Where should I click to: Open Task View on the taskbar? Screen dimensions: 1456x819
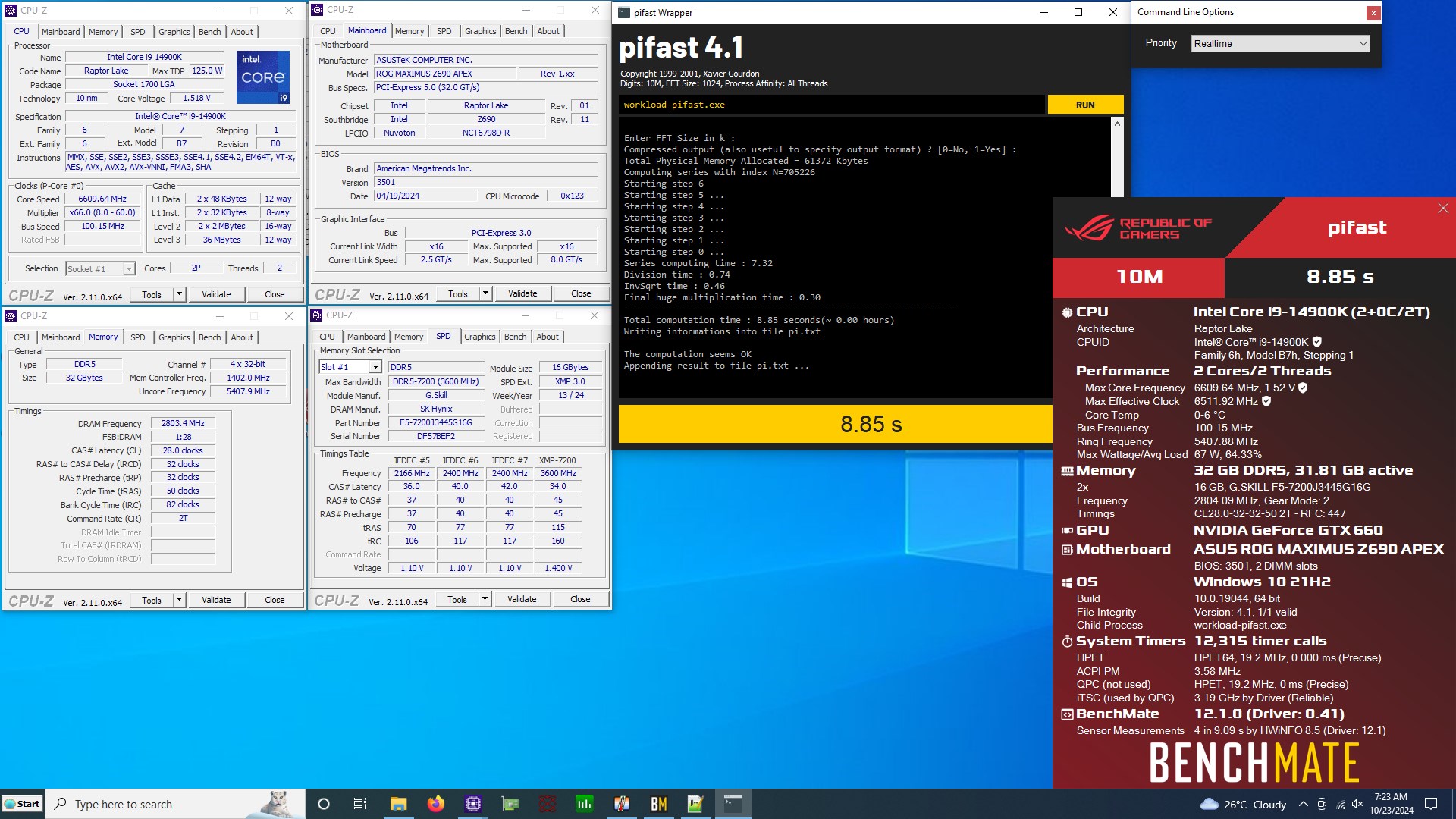pos(360,804)
